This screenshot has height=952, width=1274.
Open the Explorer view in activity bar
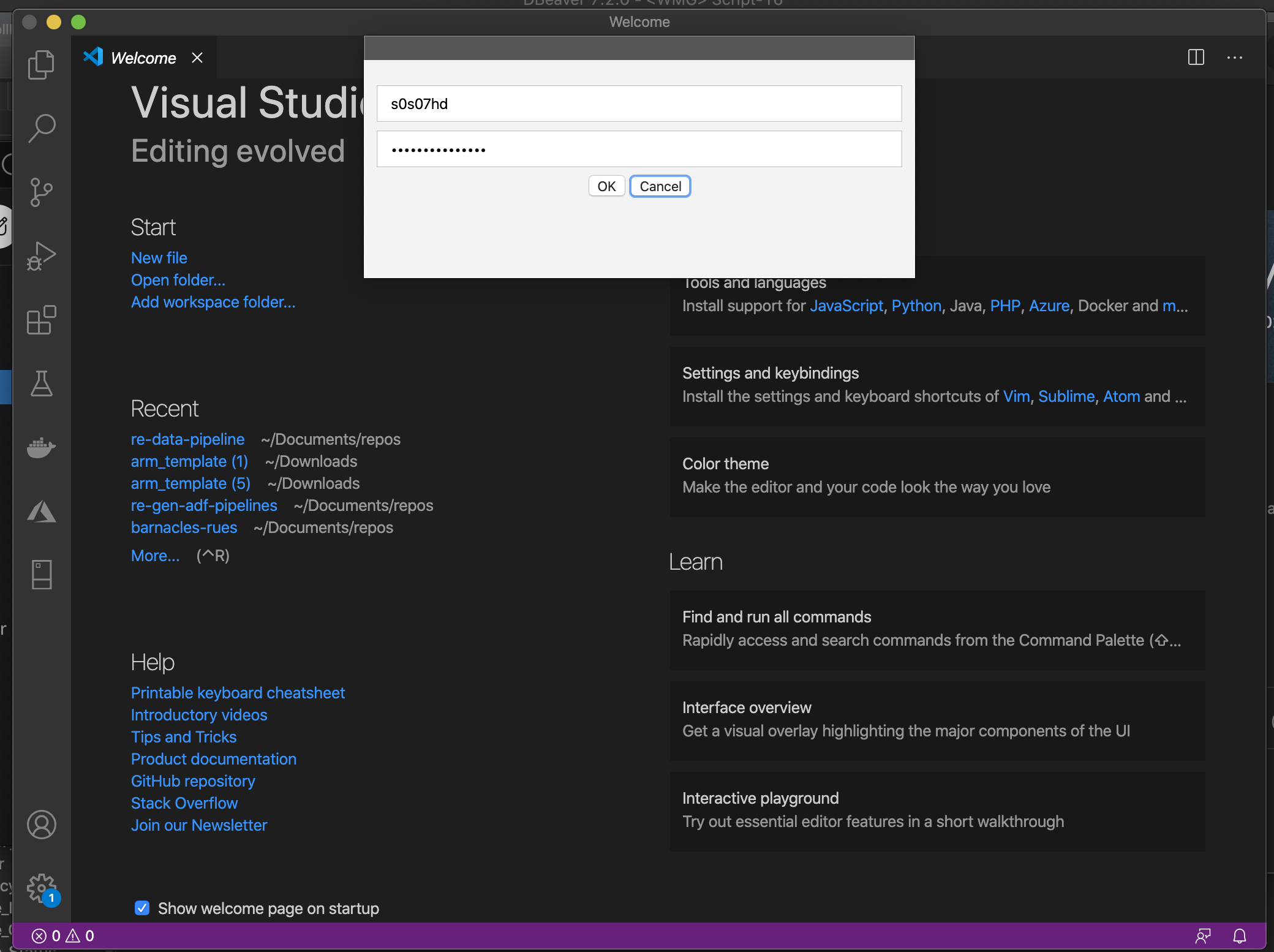pos(41,64)
